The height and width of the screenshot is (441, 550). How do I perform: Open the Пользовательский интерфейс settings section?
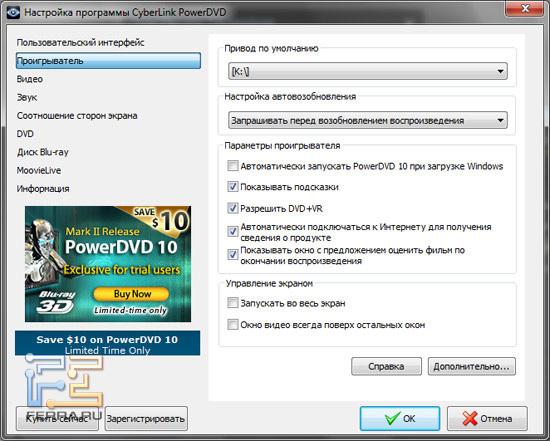[80, 42]
